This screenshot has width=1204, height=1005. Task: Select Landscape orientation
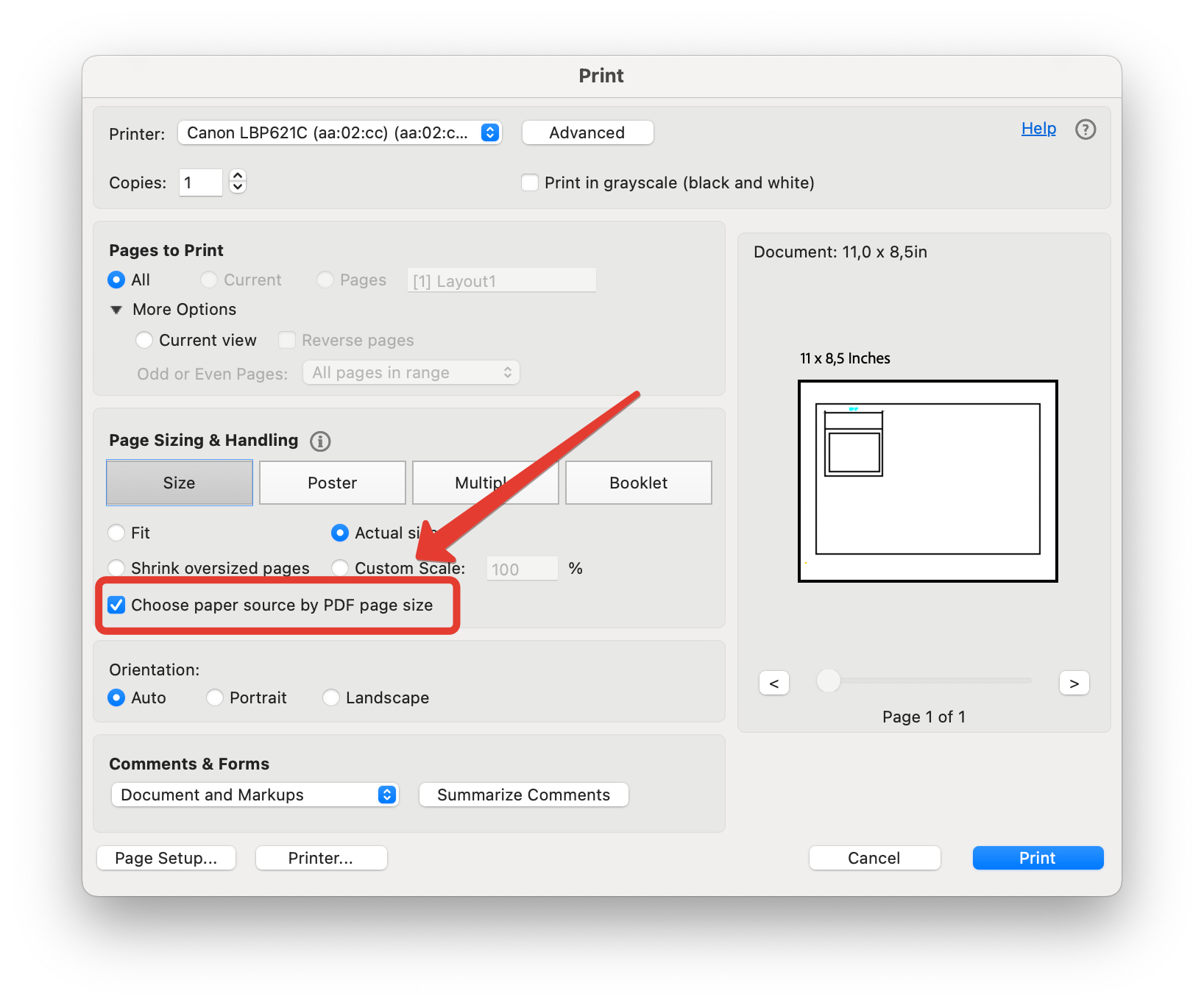coord(331,697)
